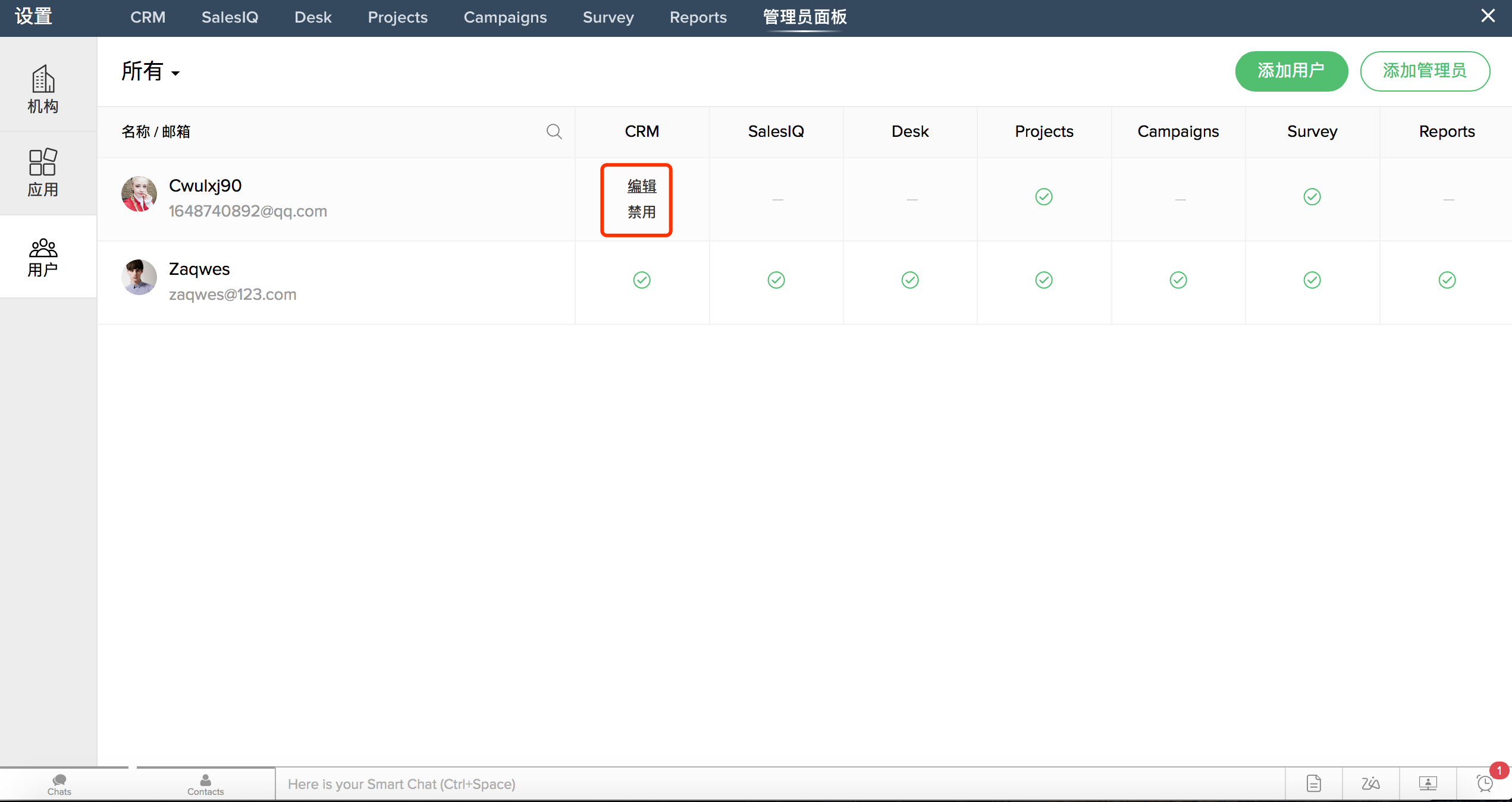
Task: Click the screen share icon in bottom bar
Action: [x=1428, y=784]
